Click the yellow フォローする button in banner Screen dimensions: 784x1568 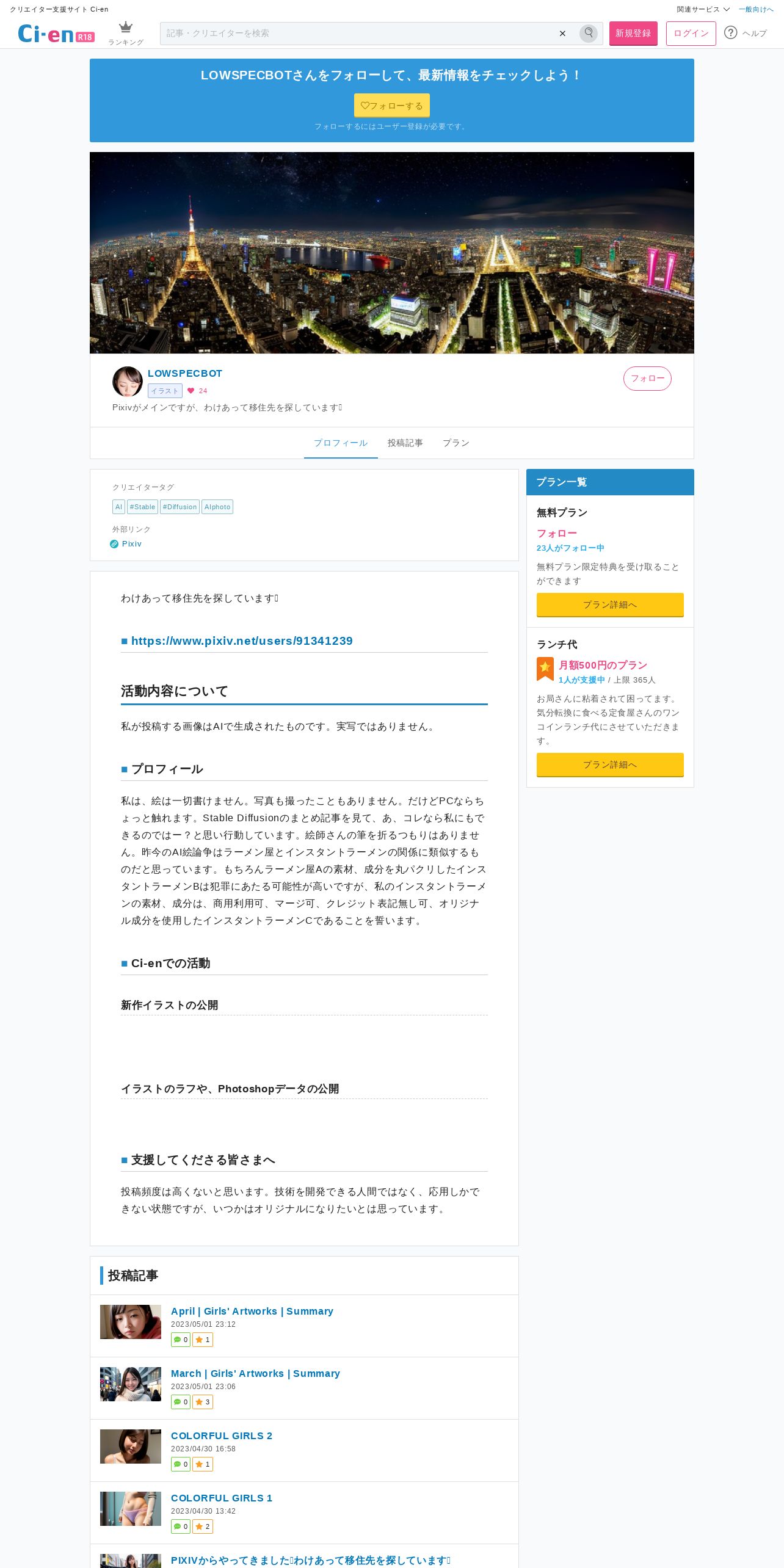pyautogui.click(x=392, y=105)
